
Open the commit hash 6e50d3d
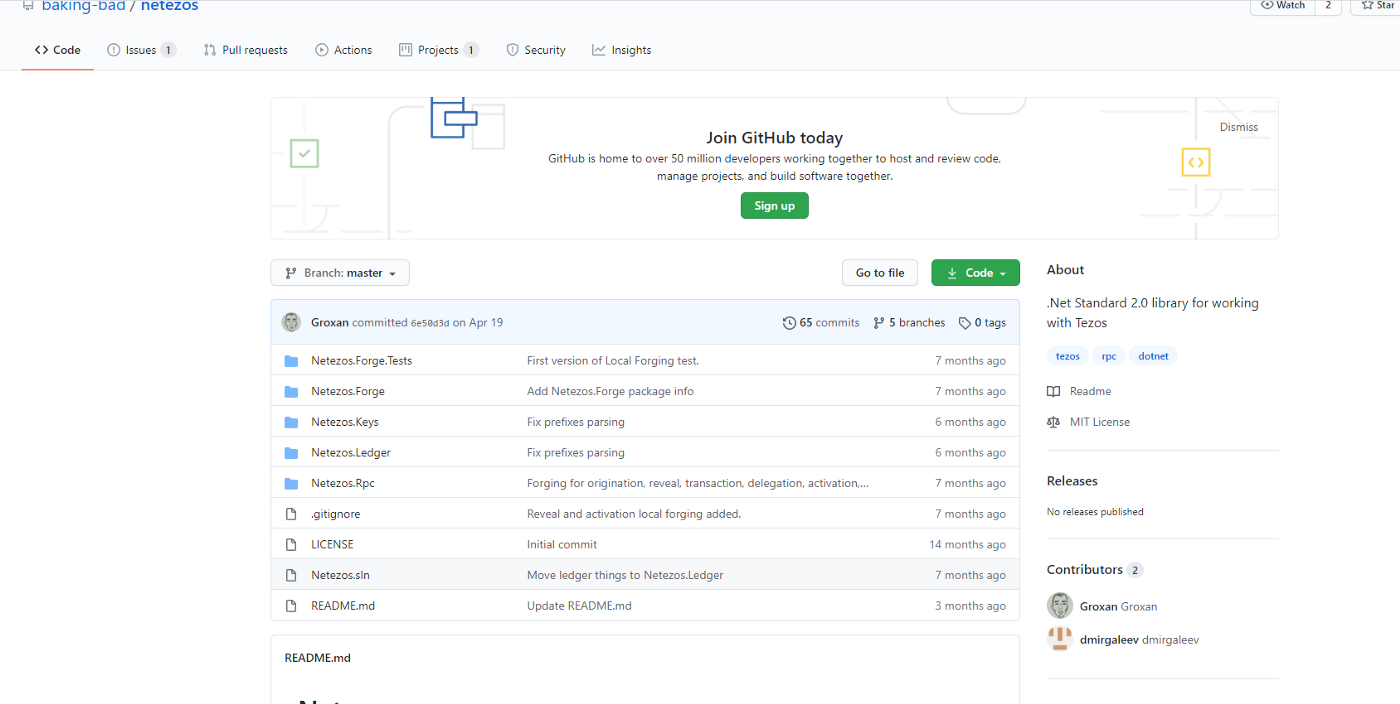tap(430, 323)
